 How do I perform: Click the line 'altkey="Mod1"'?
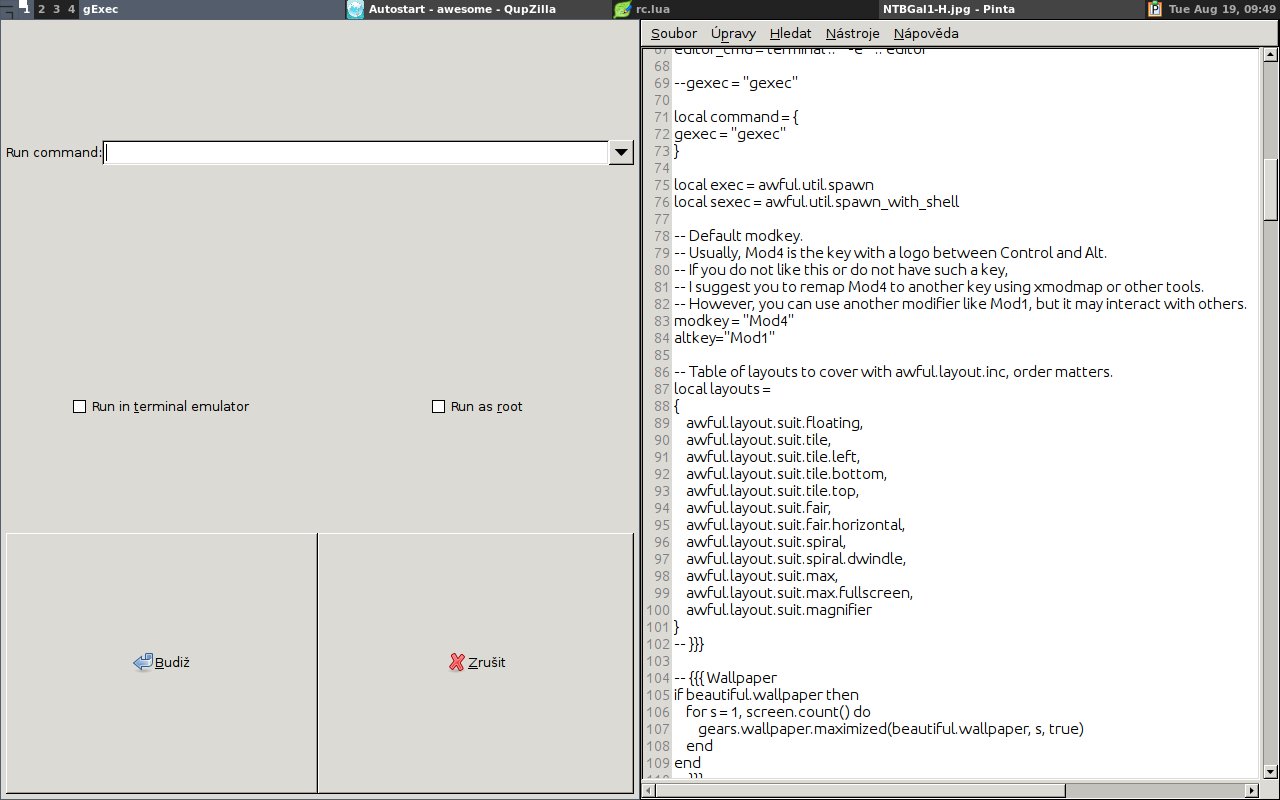(724, 338)
